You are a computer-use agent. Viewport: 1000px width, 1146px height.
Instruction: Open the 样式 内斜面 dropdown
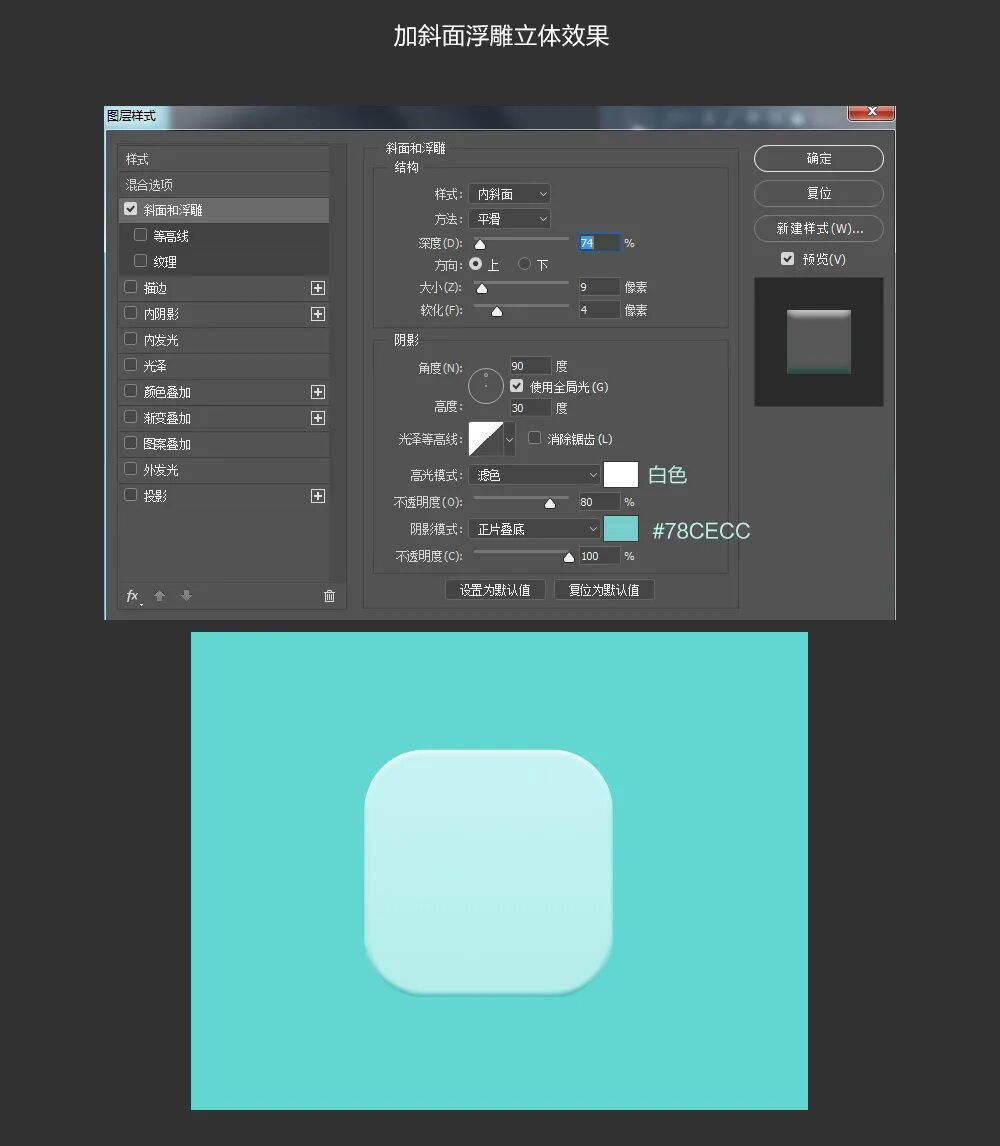(510, 194)
